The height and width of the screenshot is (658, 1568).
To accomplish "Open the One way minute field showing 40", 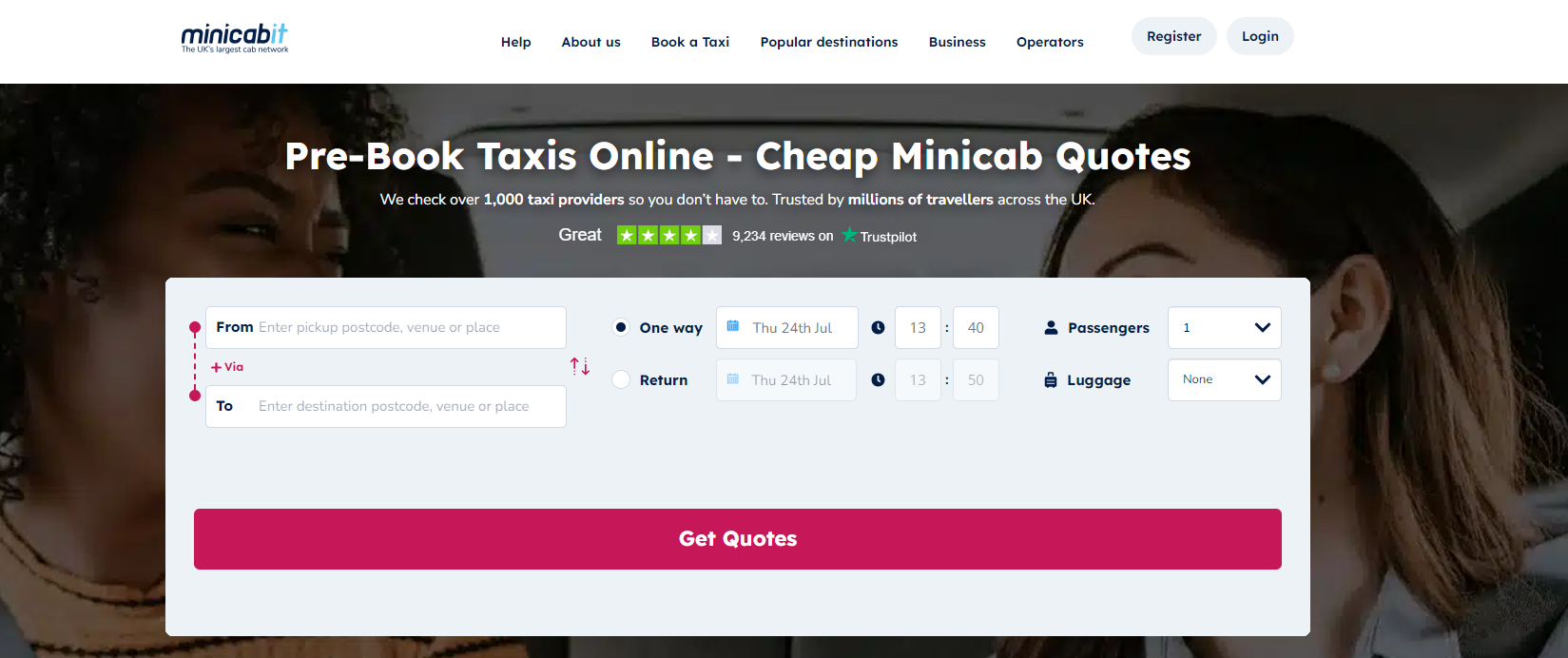I will click(x=976, y=327).
